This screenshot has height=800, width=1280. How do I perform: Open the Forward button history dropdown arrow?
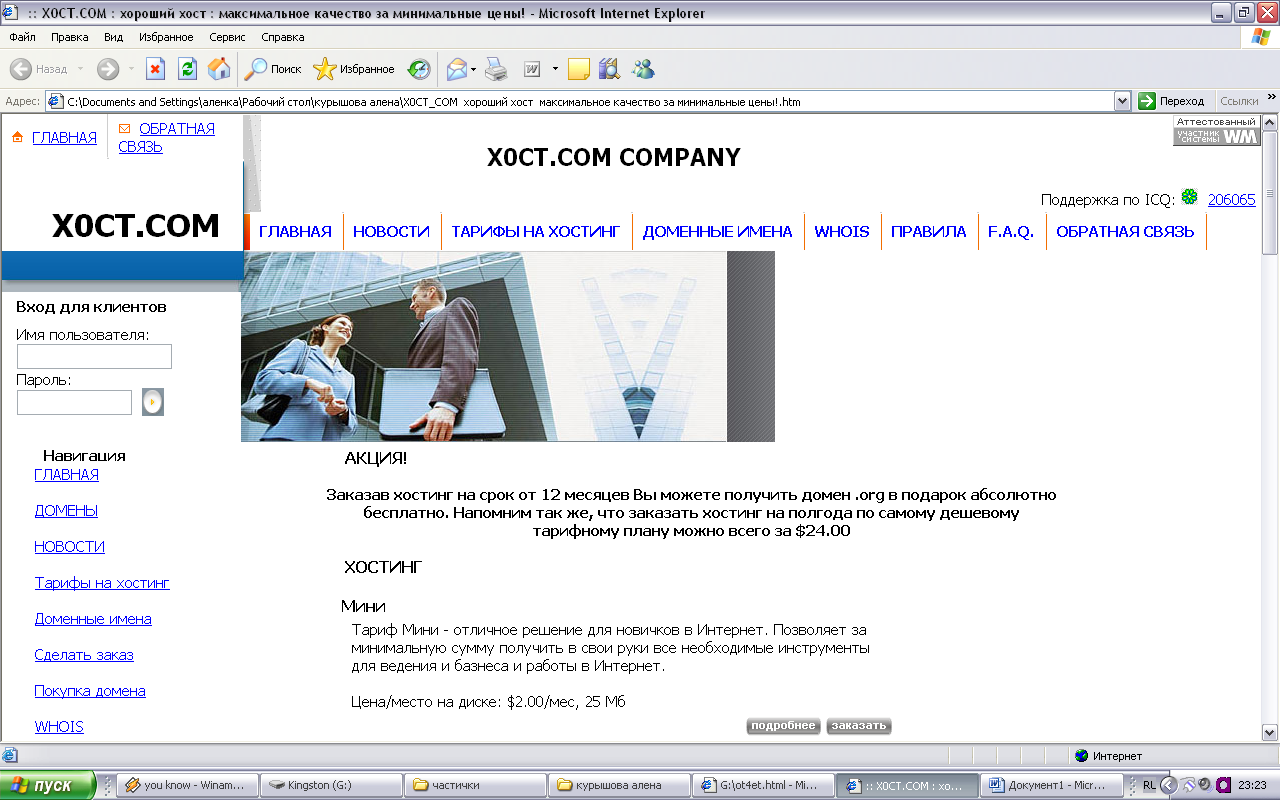pyautogui.click(x=131, y=69)
